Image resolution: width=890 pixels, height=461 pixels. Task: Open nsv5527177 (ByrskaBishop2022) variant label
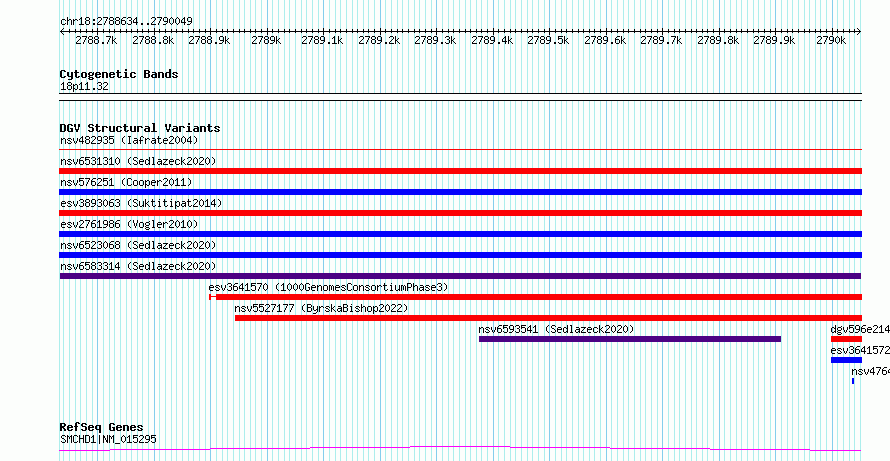click(321, 308)
